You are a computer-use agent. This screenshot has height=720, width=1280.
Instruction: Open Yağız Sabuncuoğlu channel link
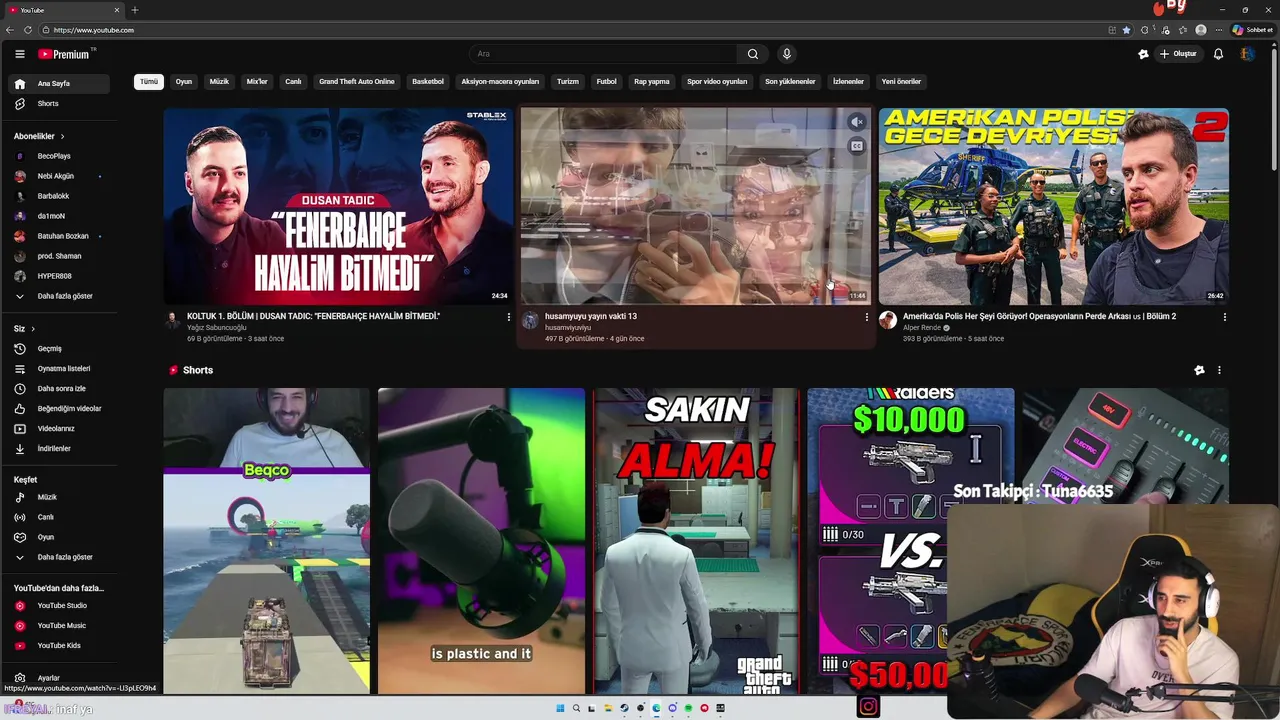pos(216,328)
